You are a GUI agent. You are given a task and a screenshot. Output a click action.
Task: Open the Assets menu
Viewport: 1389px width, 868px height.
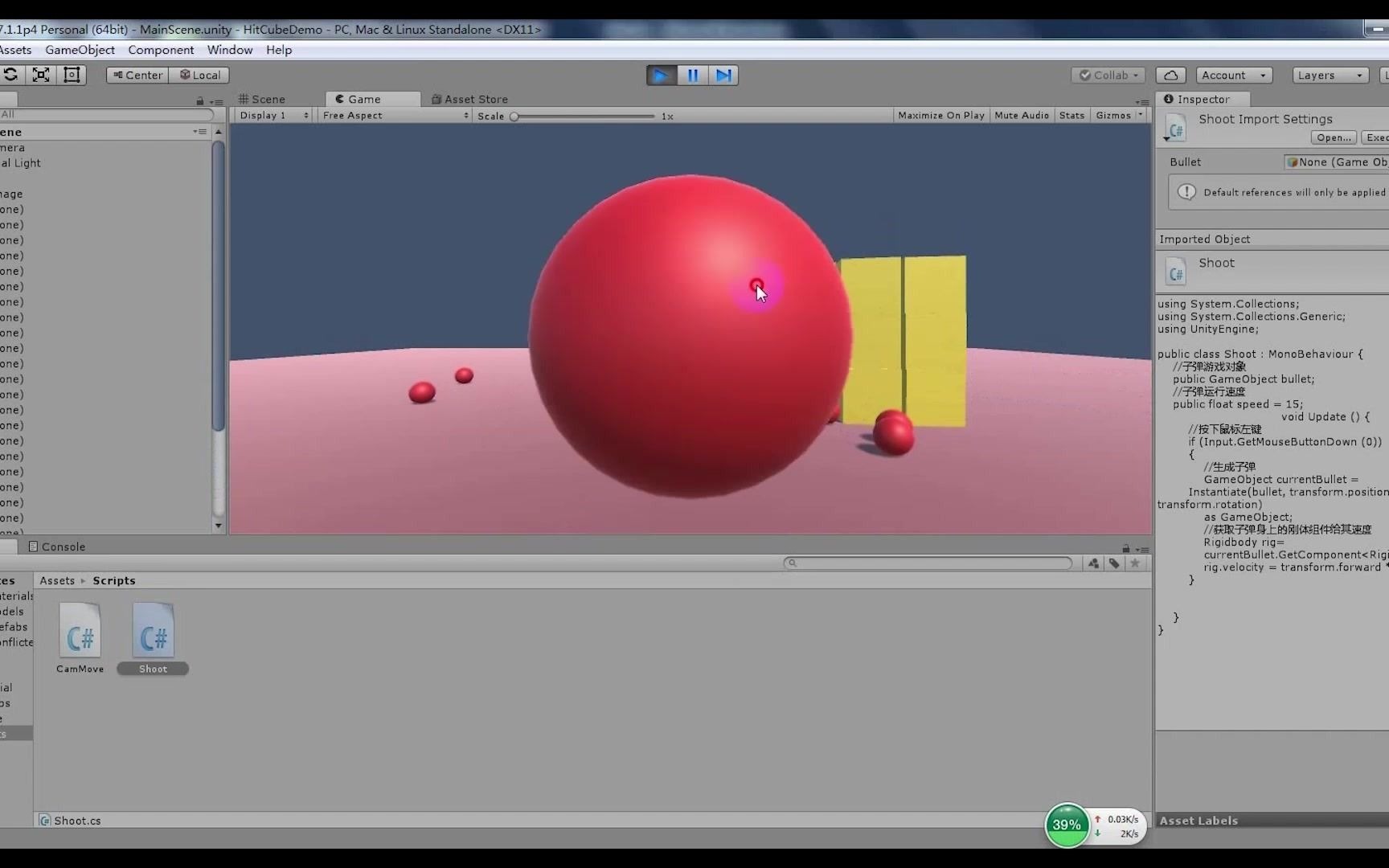[x=14, y=50]
